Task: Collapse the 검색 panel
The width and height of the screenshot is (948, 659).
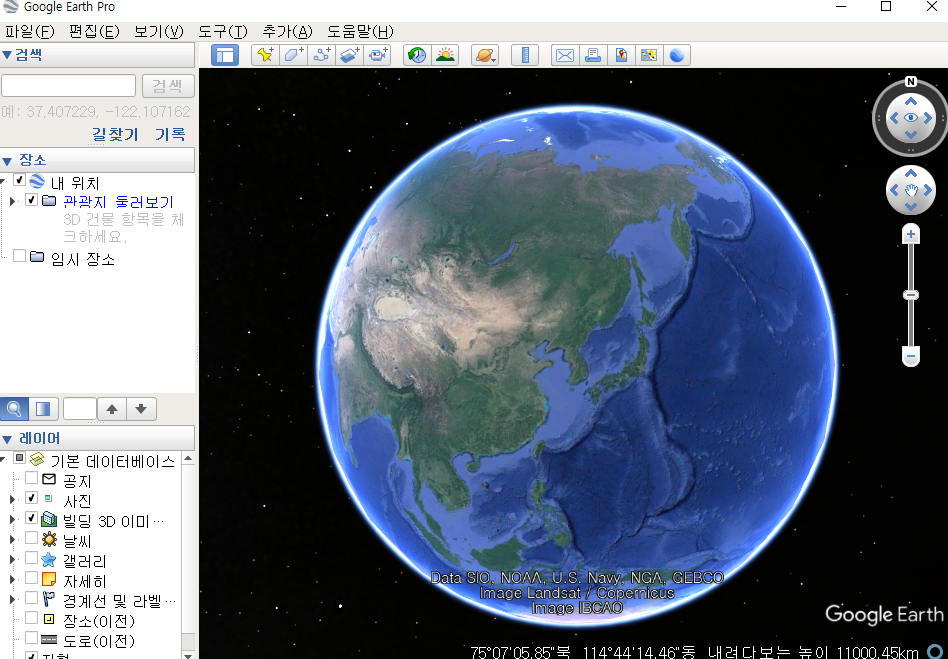Action: click(7, 55)
